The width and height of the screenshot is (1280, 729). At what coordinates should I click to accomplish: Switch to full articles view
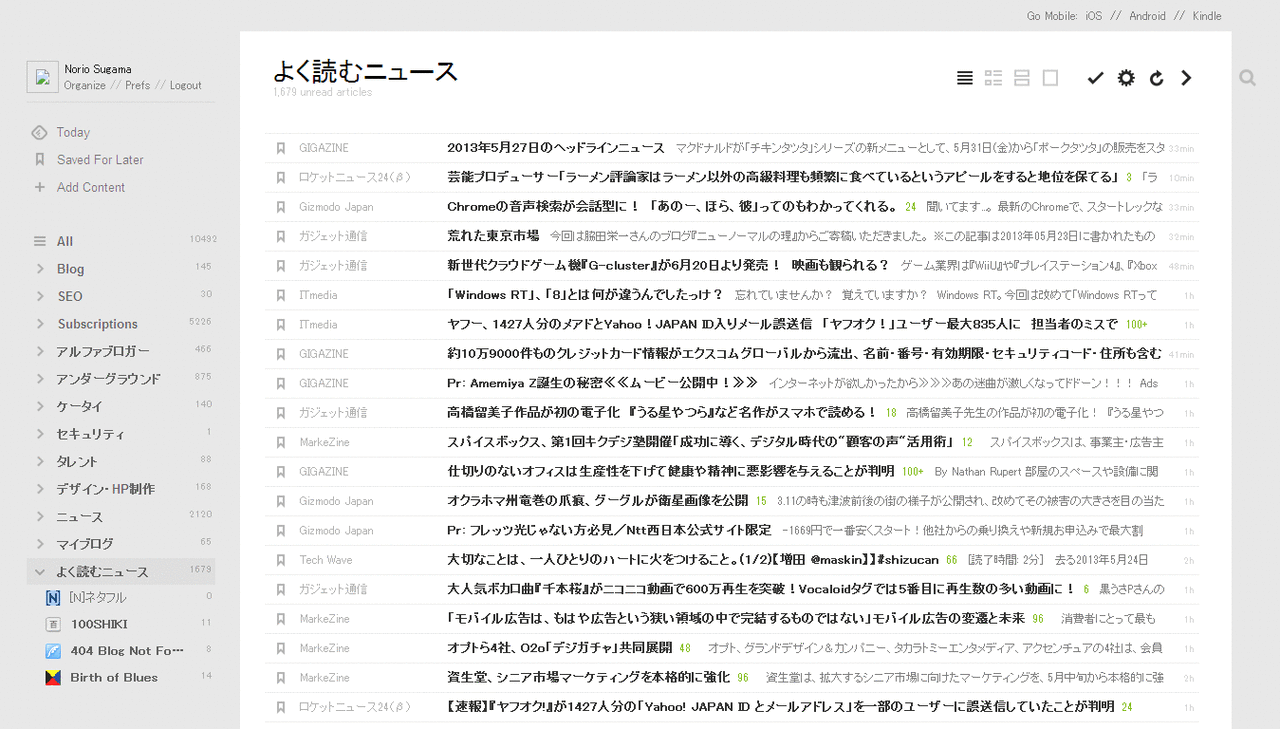(x=1050, y=78)
